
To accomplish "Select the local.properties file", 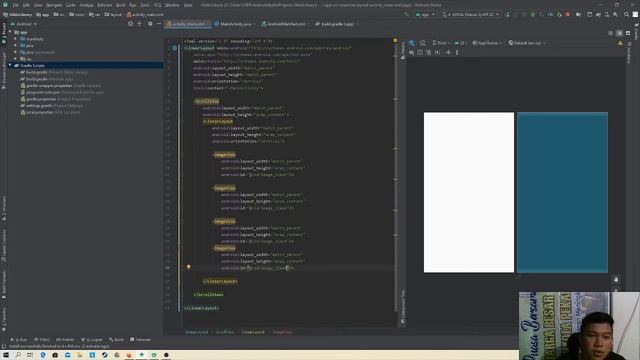I will pos(50,112).
